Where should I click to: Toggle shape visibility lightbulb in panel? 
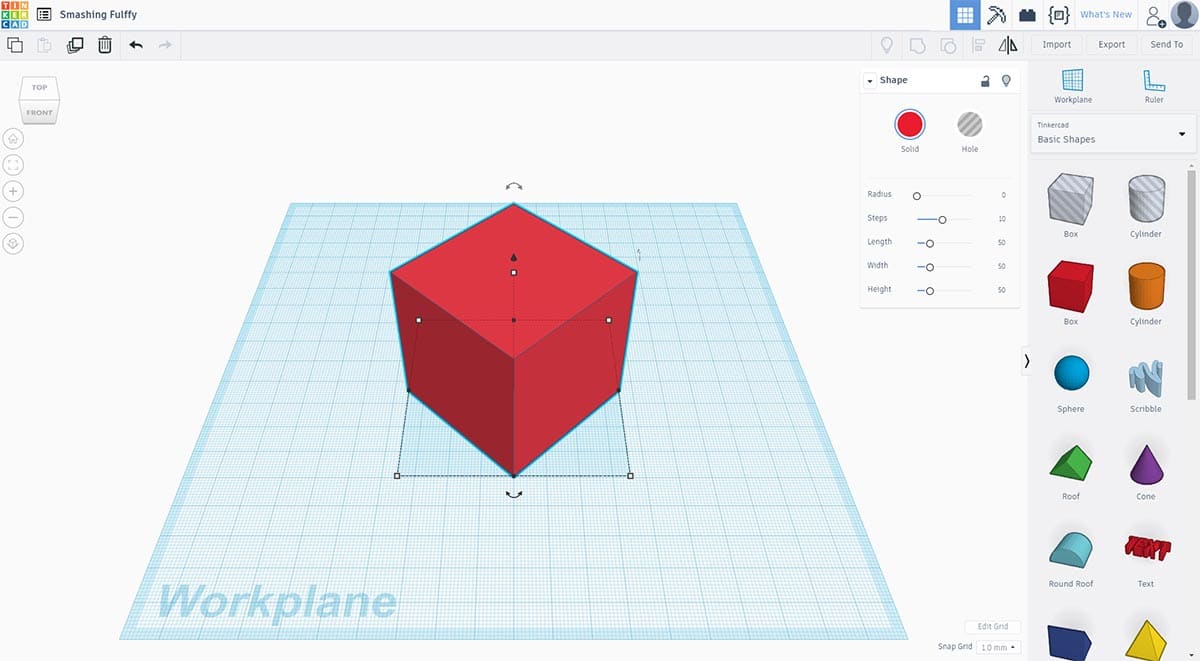pos(1006,81)
